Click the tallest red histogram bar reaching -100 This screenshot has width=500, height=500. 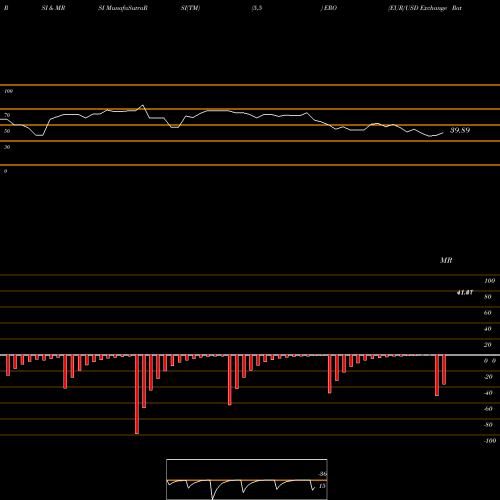[x=137, y=394]
